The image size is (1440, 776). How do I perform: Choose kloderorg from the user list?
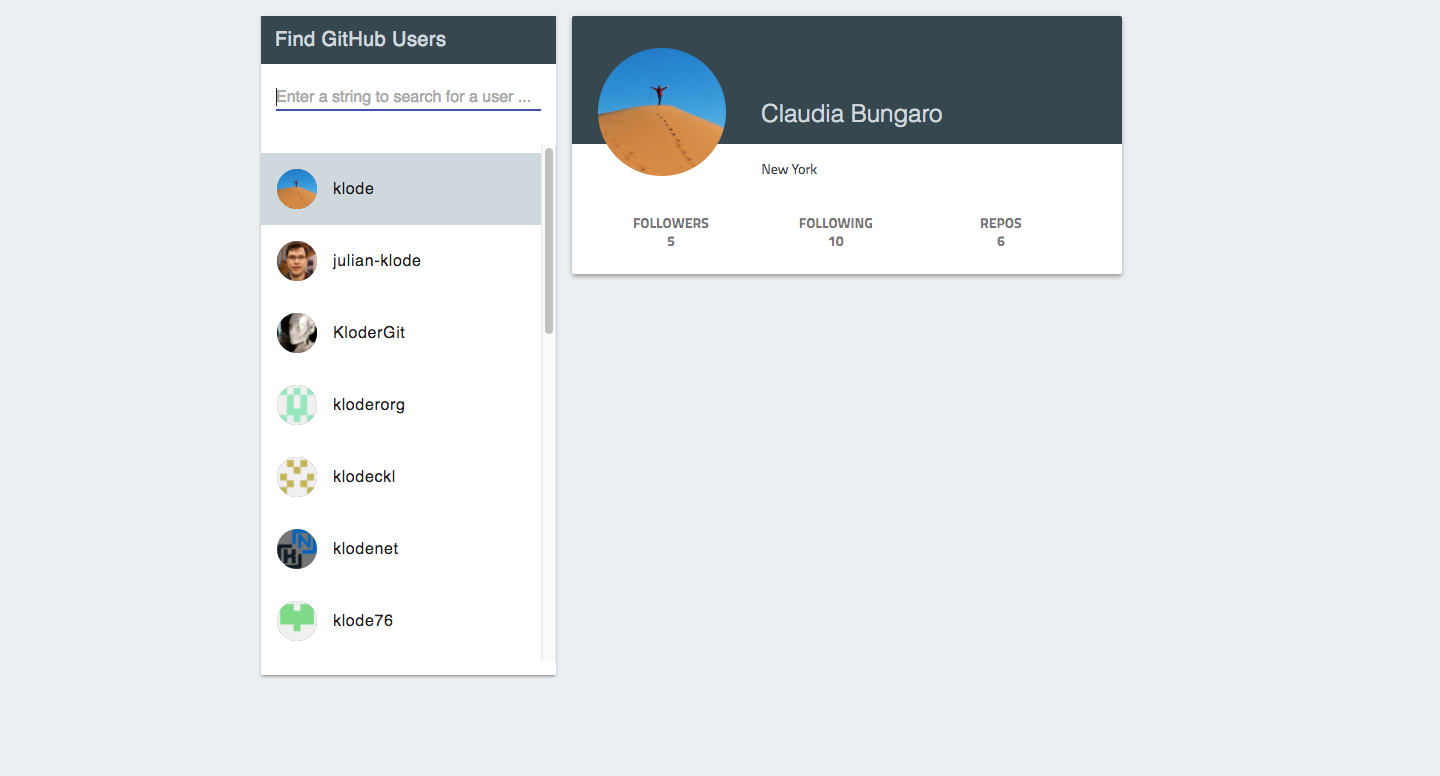[x=369, y=405]
